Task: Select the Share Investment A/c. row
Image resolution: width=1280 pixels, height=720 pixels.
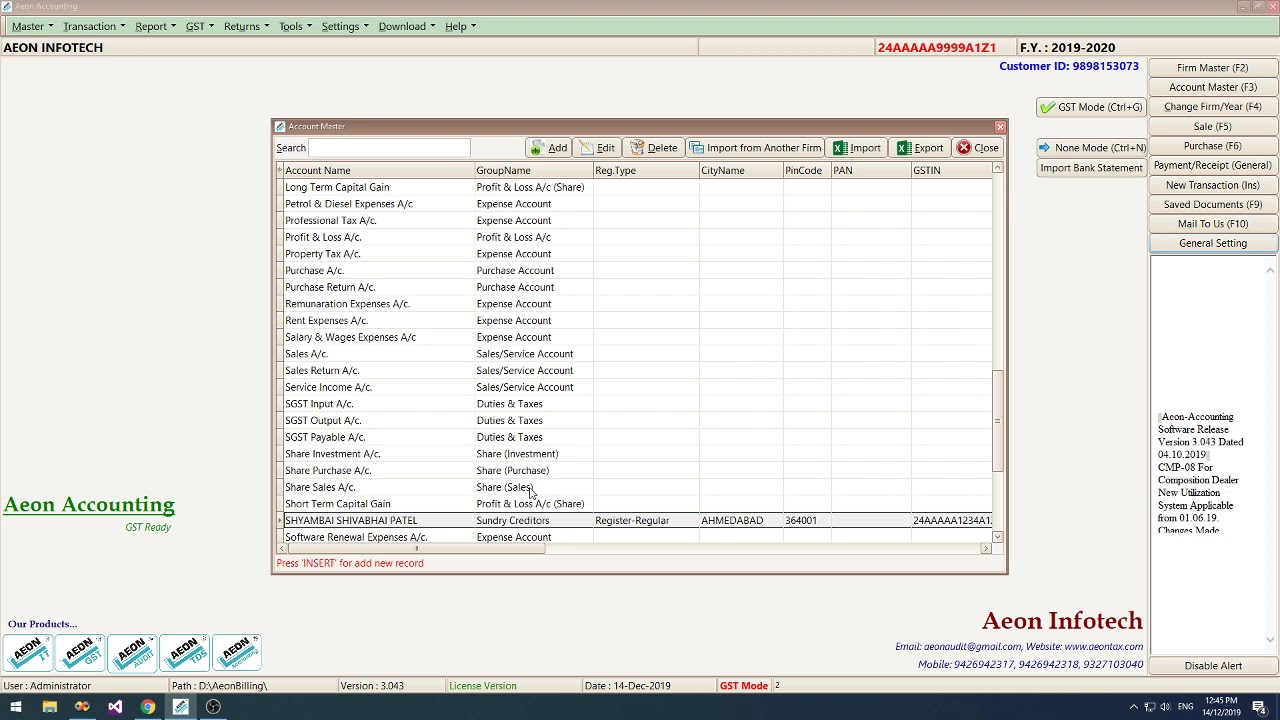Action: point(634,454)
